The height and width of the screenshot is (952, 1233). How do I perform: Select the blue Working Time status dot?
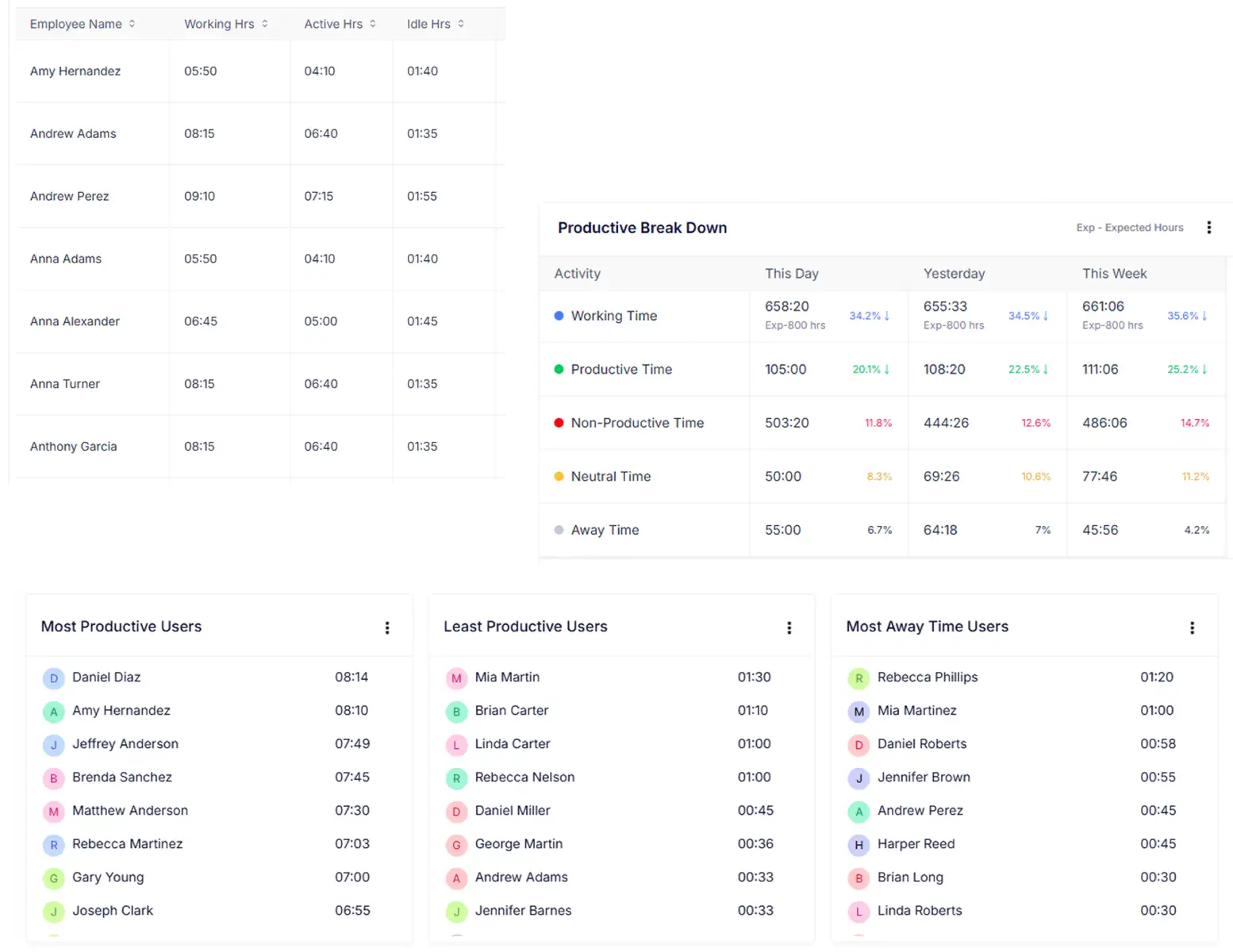pyautogui.click(x=559, y=316)
